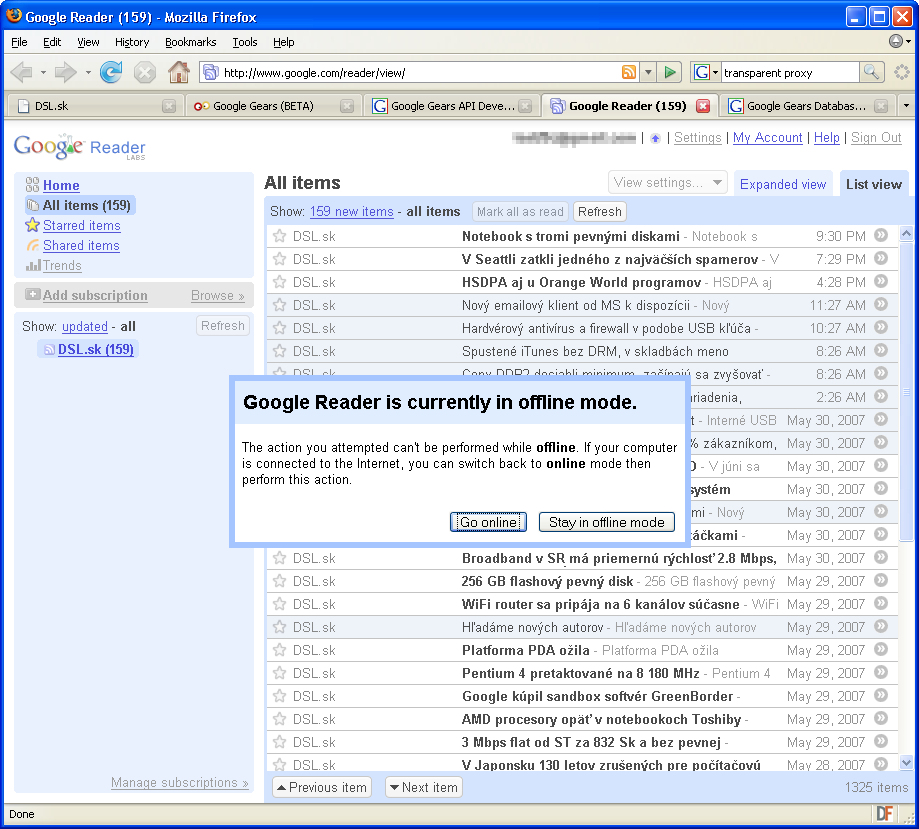Click the Google Gears status icon in status bar
The image size is (919, 829).
[x=884, y=814]
